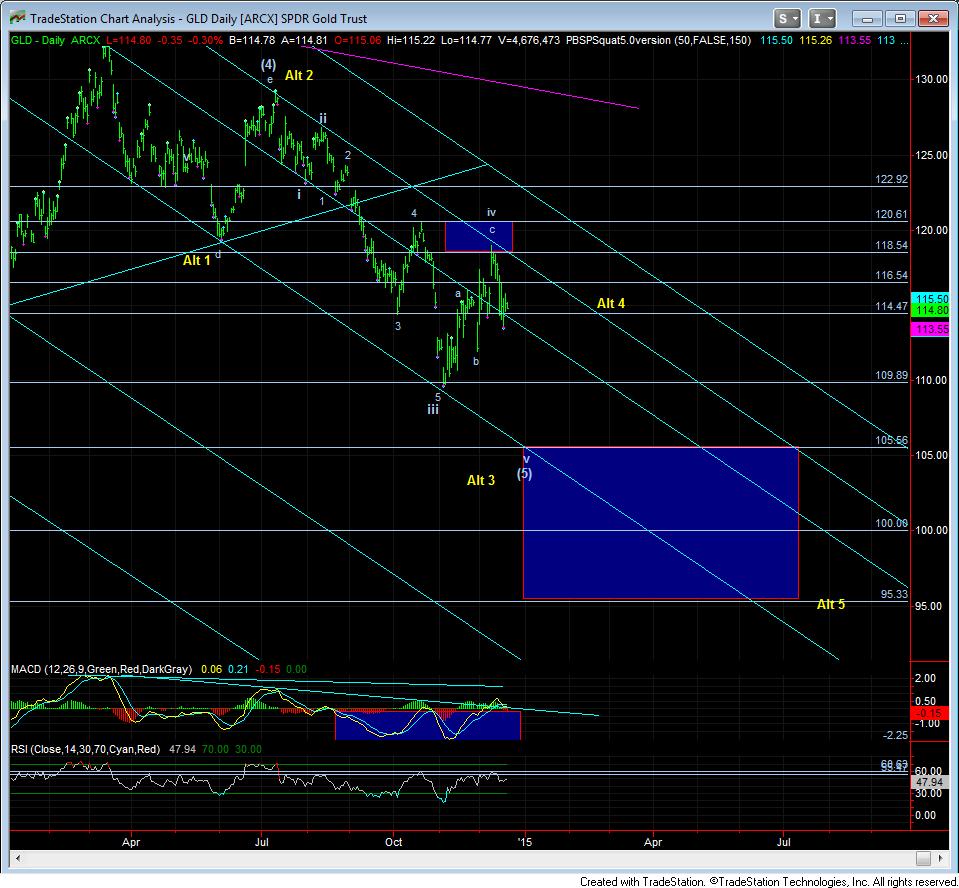Select the large blue target rectangle
The image size is (959, 888).
[x=661, y=523]
